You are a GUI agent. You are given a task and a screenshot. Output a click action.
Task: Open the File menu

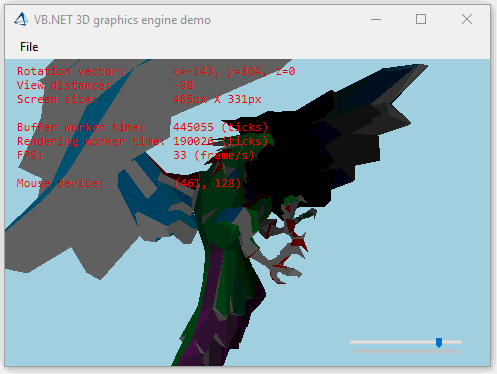click(x=29, y=47)
